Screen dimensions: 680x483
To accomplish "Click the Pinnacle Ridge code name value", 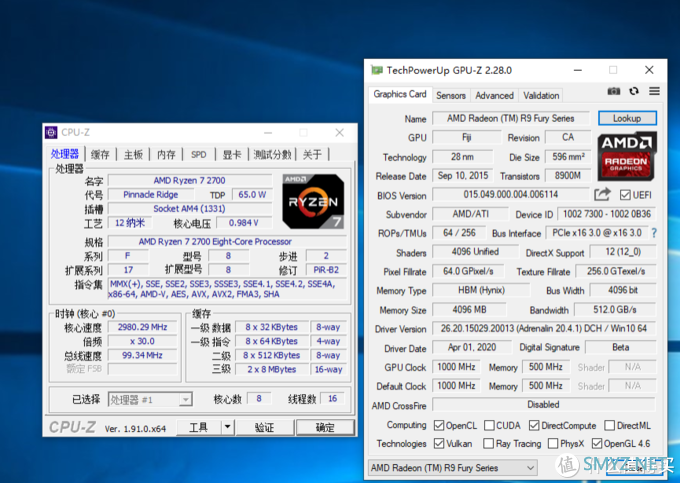I will [x=150, y=194].
